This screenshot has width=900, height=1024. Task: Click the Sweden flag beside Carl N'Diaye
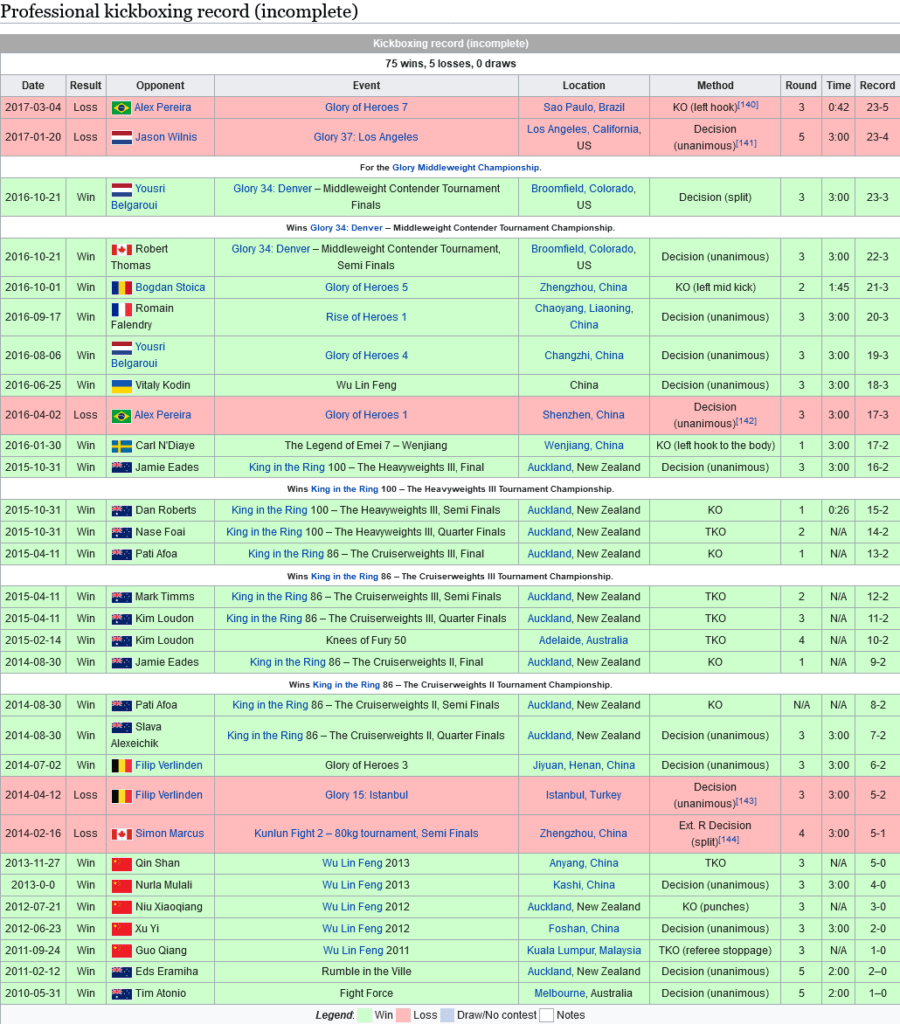click(x=121, y=446)
